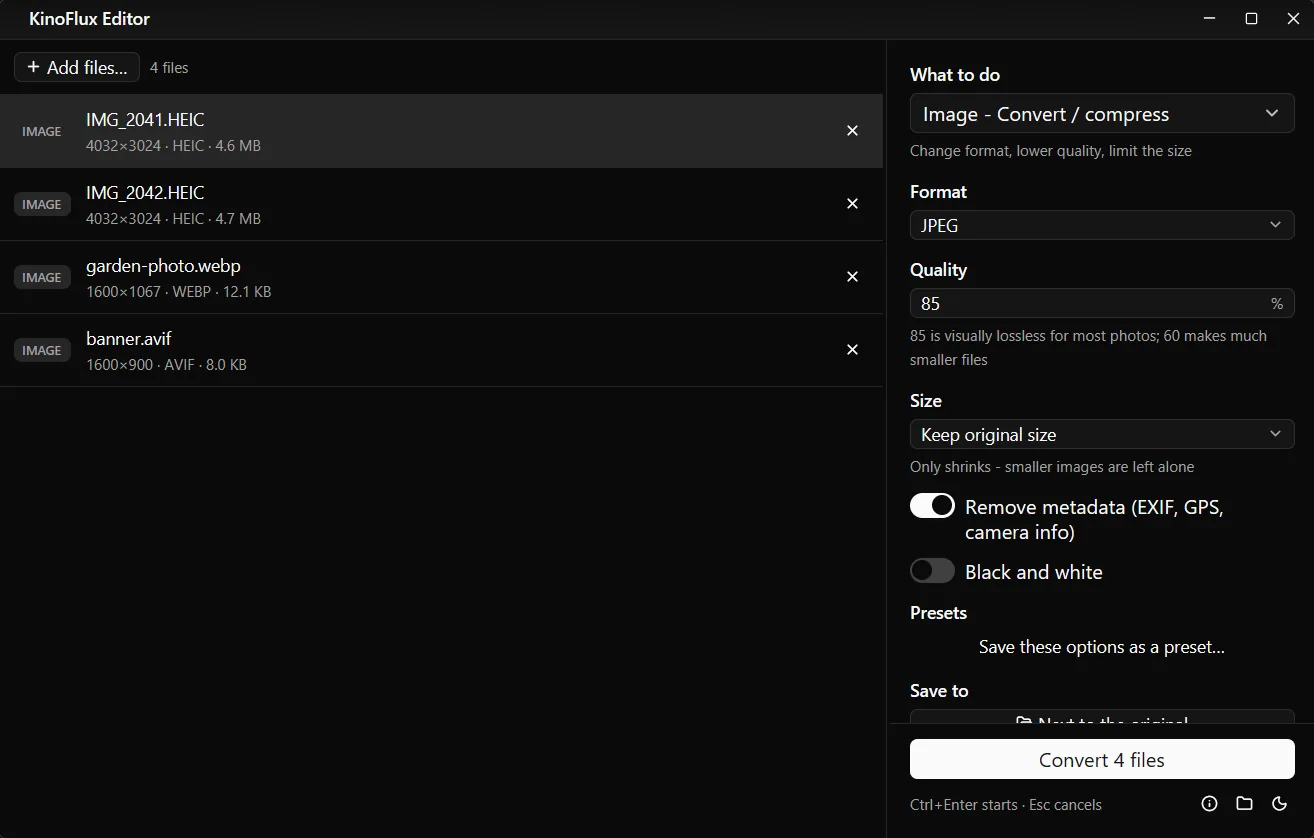Maximize the KinoFlux Editor window
The width and height of the screenshot is (1314, 838).
click(1251, 19)
